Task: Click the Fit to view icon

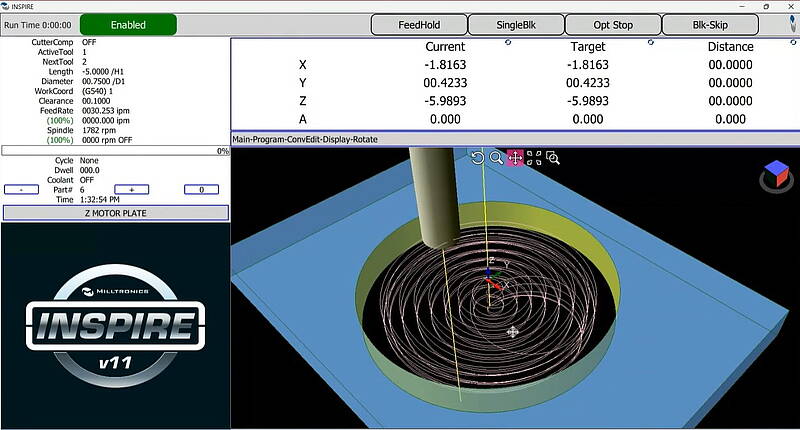Action: tap(534, 158)
